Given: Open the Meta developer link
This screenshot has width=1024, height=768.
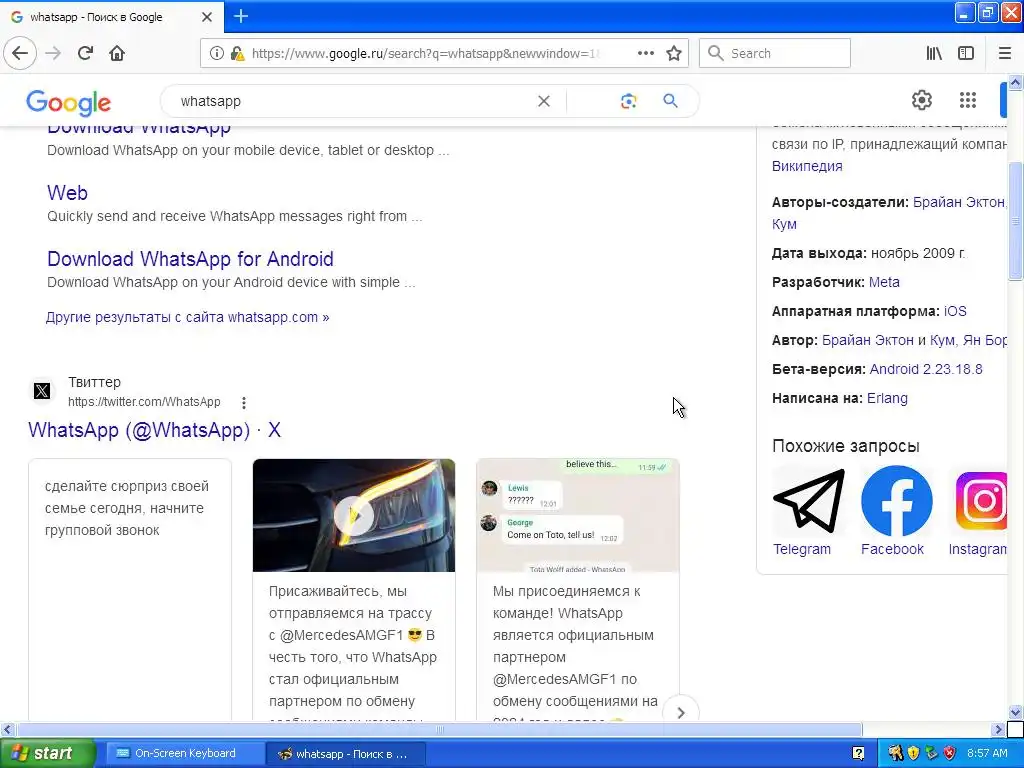Looking at the screenshot, I should coord(884,282).
